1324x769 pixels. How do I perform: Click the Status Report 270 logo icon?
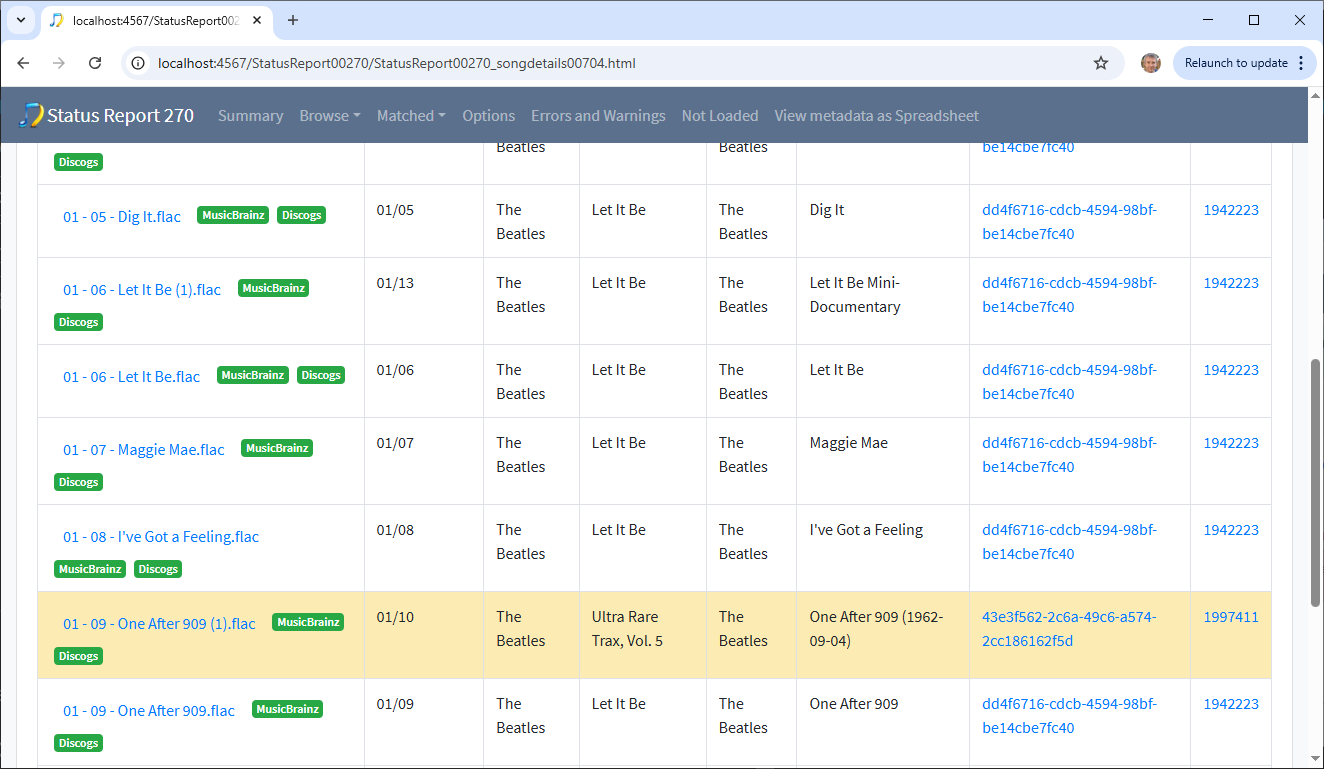click(x=32, y=115)
